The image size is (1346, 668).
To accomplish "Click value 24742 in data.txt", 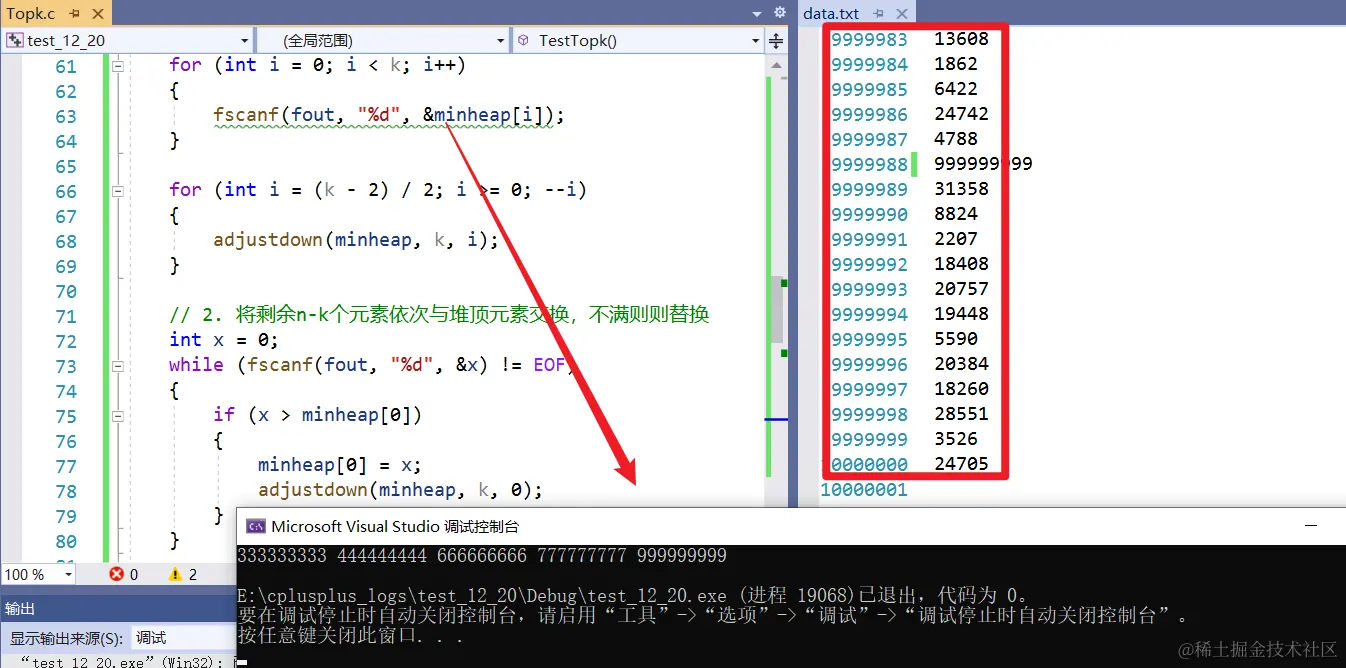I will click(x=961, y=114).
